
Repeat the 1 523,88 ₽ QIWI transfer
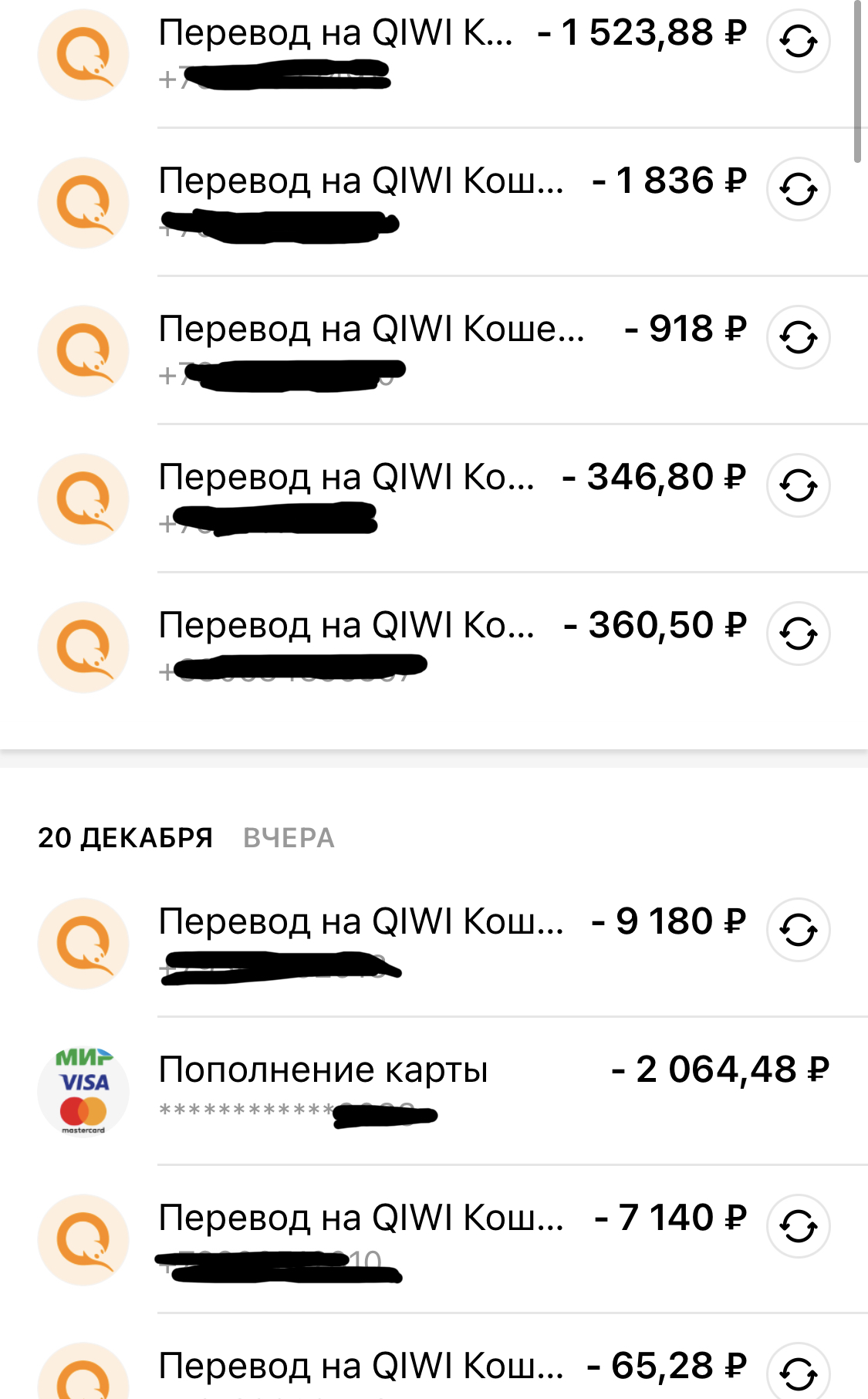[x=798, y=42]
